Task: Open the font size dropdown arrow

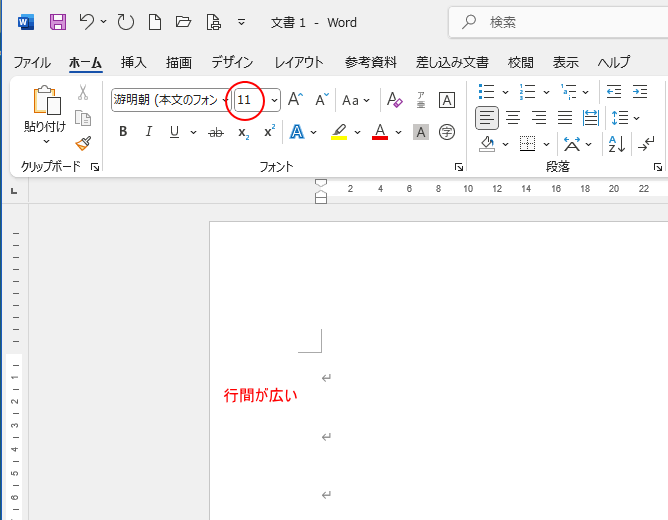Action: click(x=274, y=101)
